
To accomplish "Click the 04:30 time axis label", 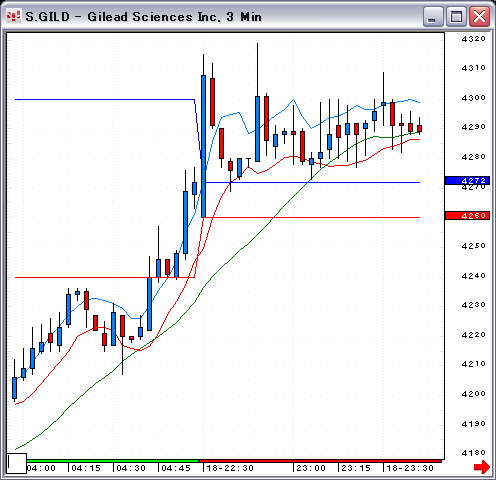I will [x=131, y=468].
